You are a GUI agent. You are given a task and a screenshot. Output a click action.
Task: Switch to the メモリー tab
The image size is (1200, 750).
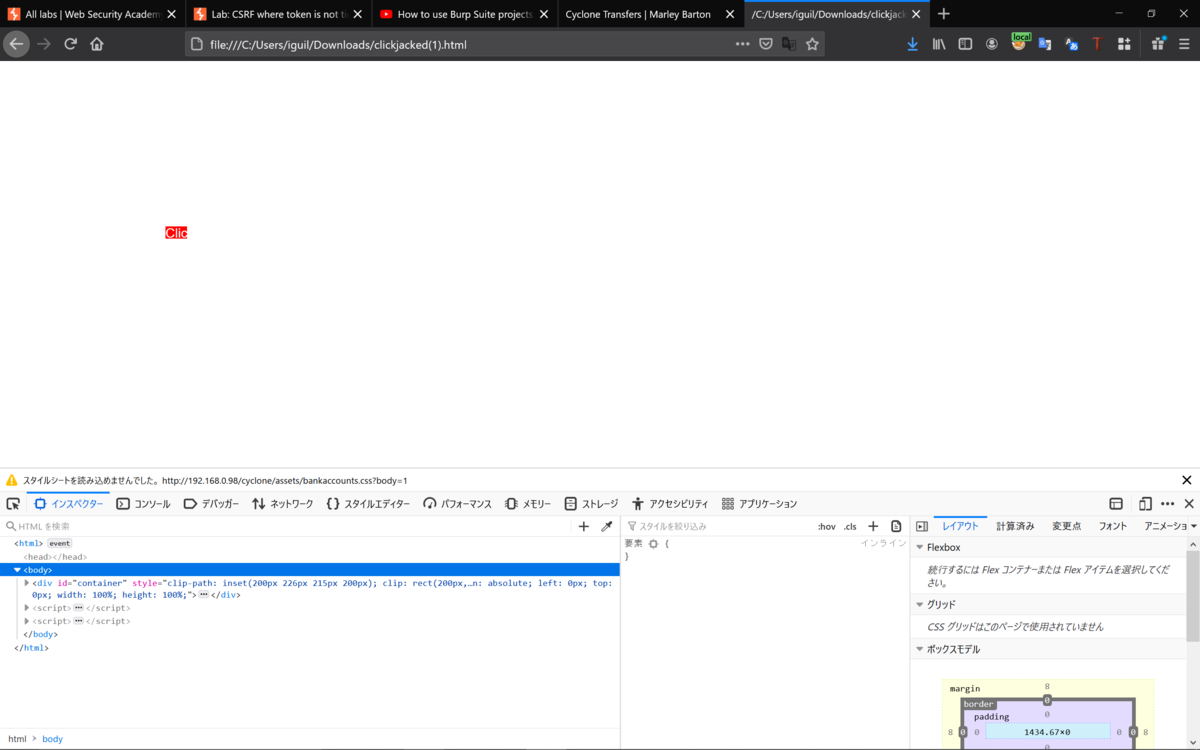tap(528, 504)
